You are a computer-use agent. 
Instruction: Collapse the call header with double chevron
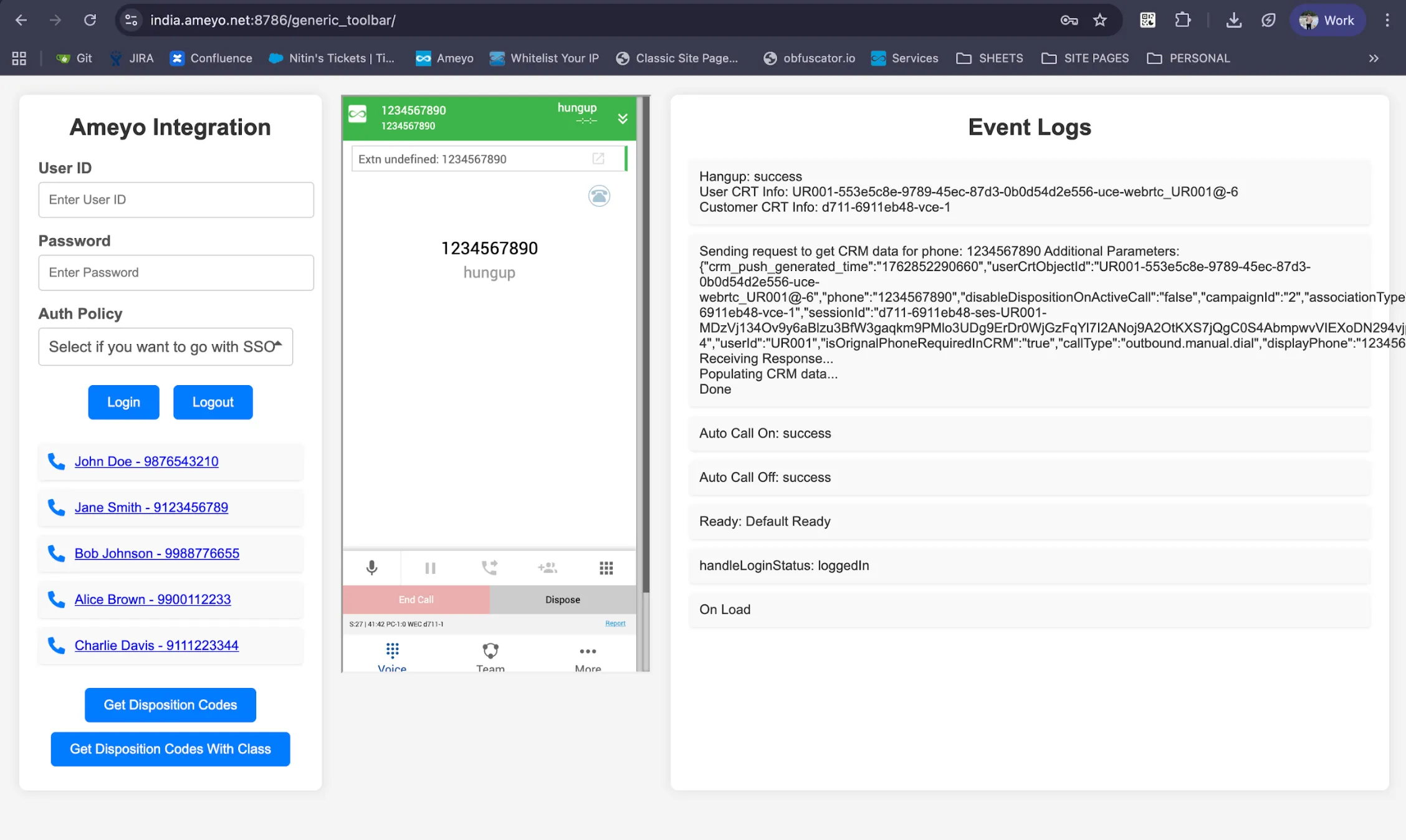tap(623, 118)
